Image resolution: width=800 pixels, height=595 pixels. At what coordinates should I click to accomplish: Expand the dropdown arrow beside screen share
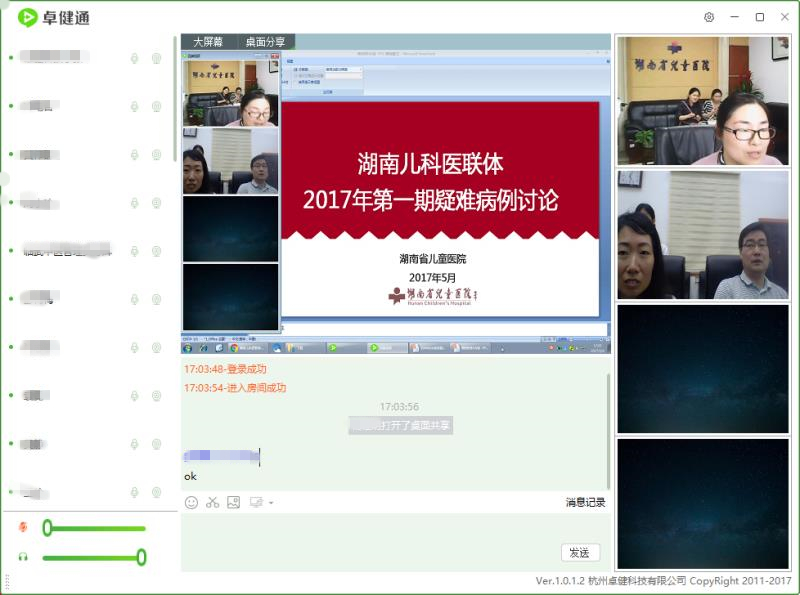(x=271, y=503)
